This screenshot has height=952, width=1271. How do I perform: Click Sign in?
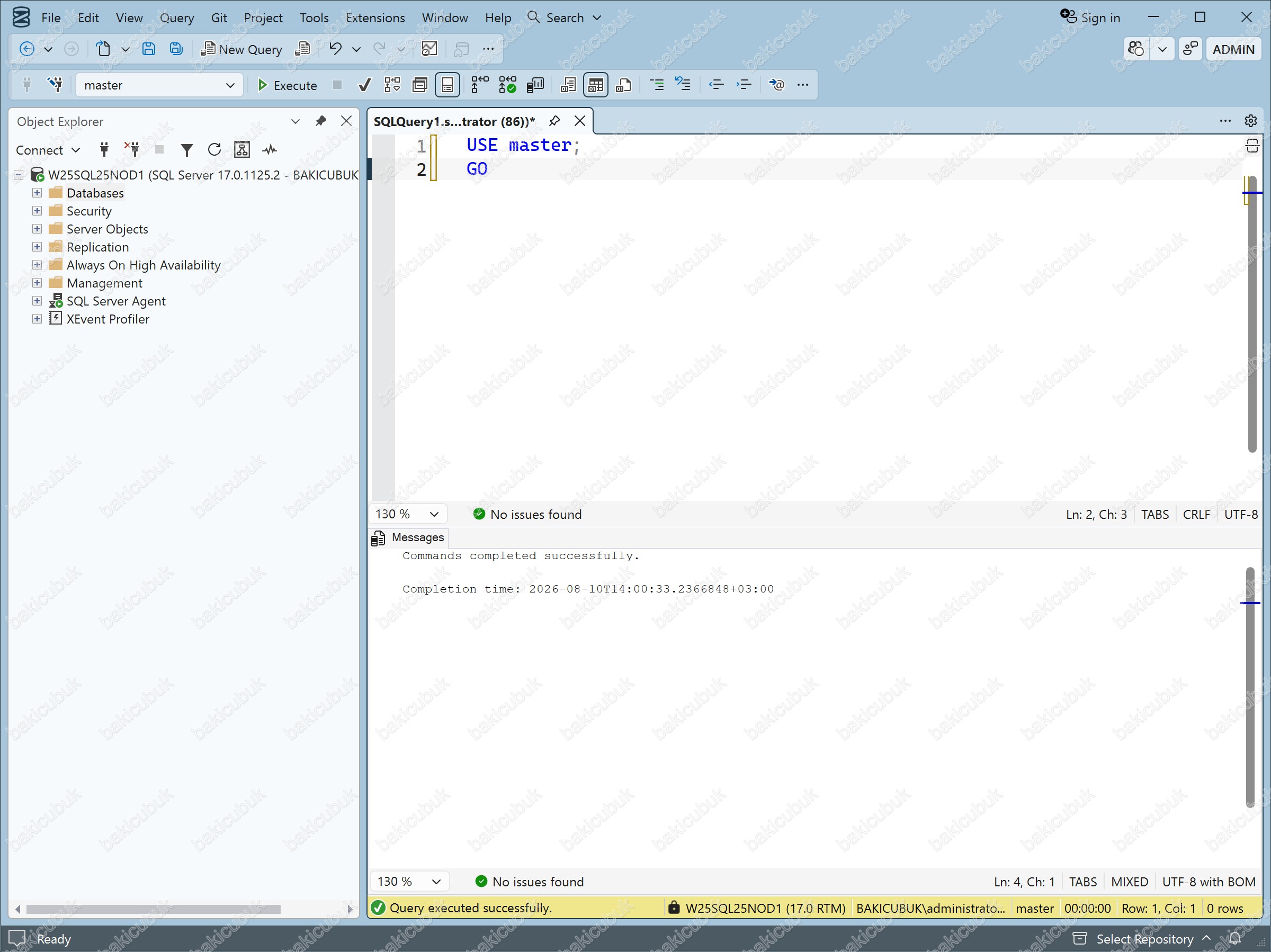pos(1090,18)
